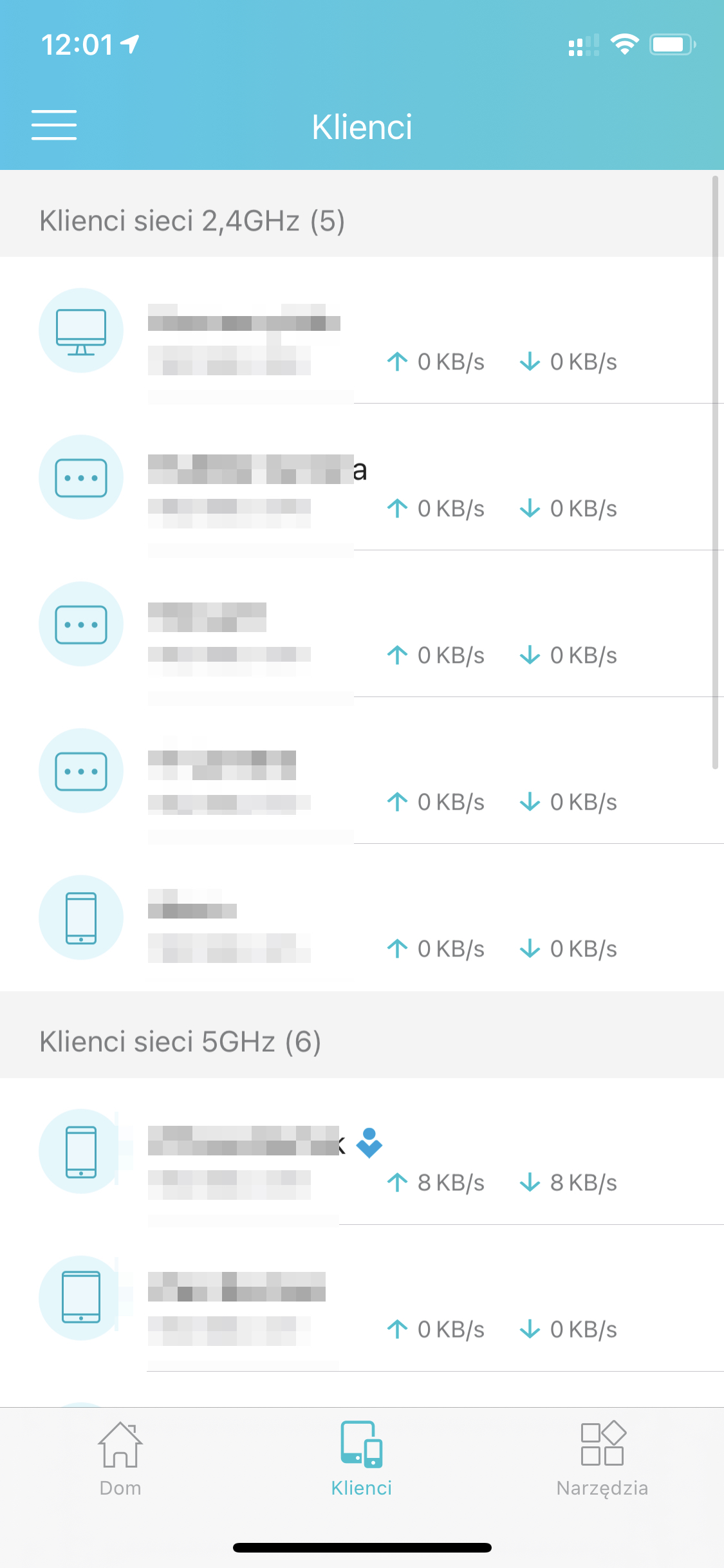Select the phone icon of the first 5GHz client
Image resolution: width=724 pixels, height=1568 pixels.
(x=81, y=1152)
